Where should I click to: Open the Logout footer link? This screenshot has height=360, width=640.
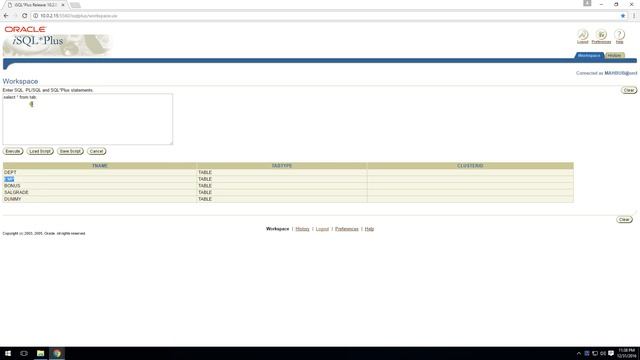[322, 229]
